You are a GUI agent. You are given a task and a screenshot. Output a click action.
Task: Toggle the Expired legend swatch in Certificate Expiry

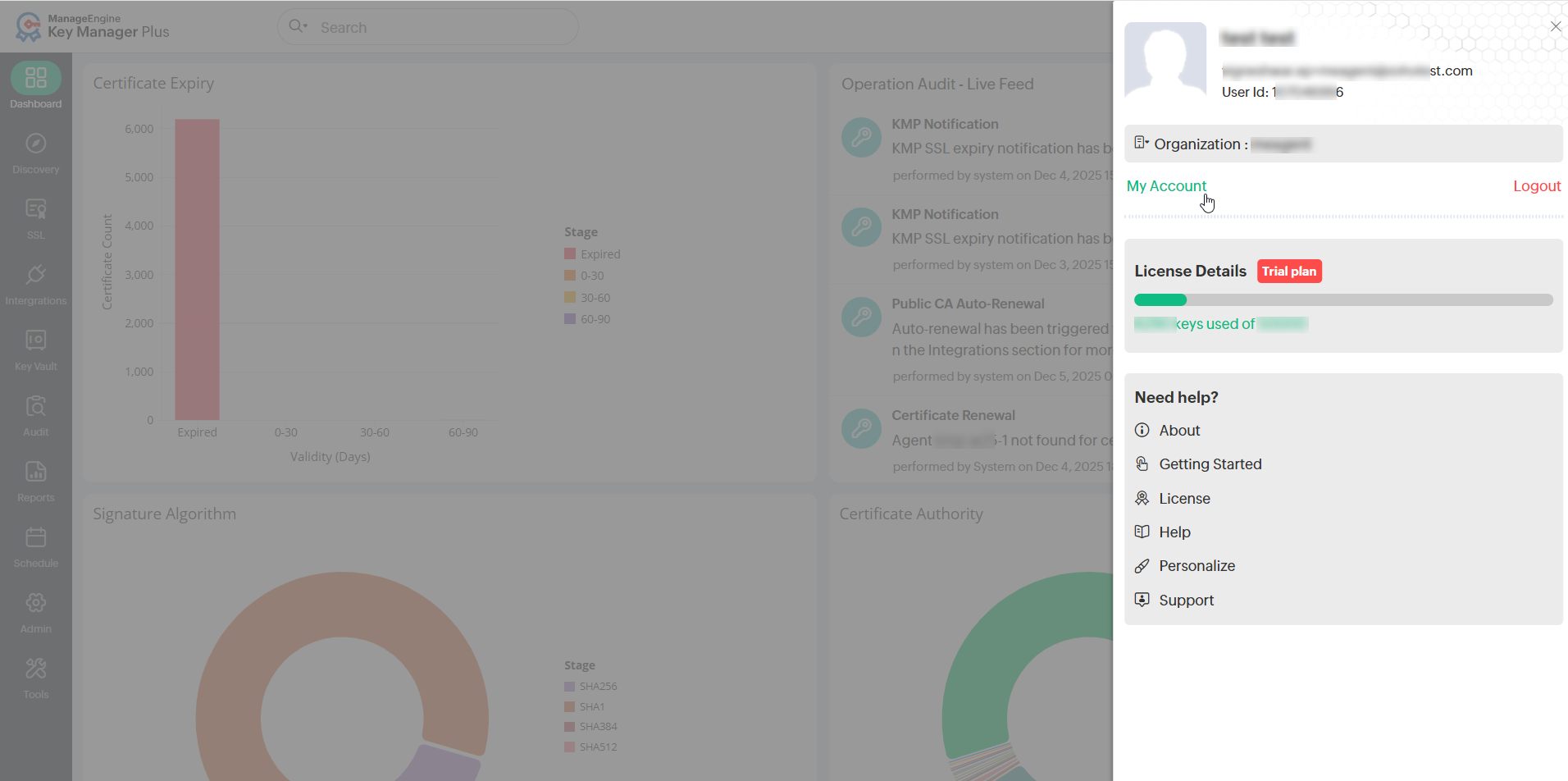point(570,253)
